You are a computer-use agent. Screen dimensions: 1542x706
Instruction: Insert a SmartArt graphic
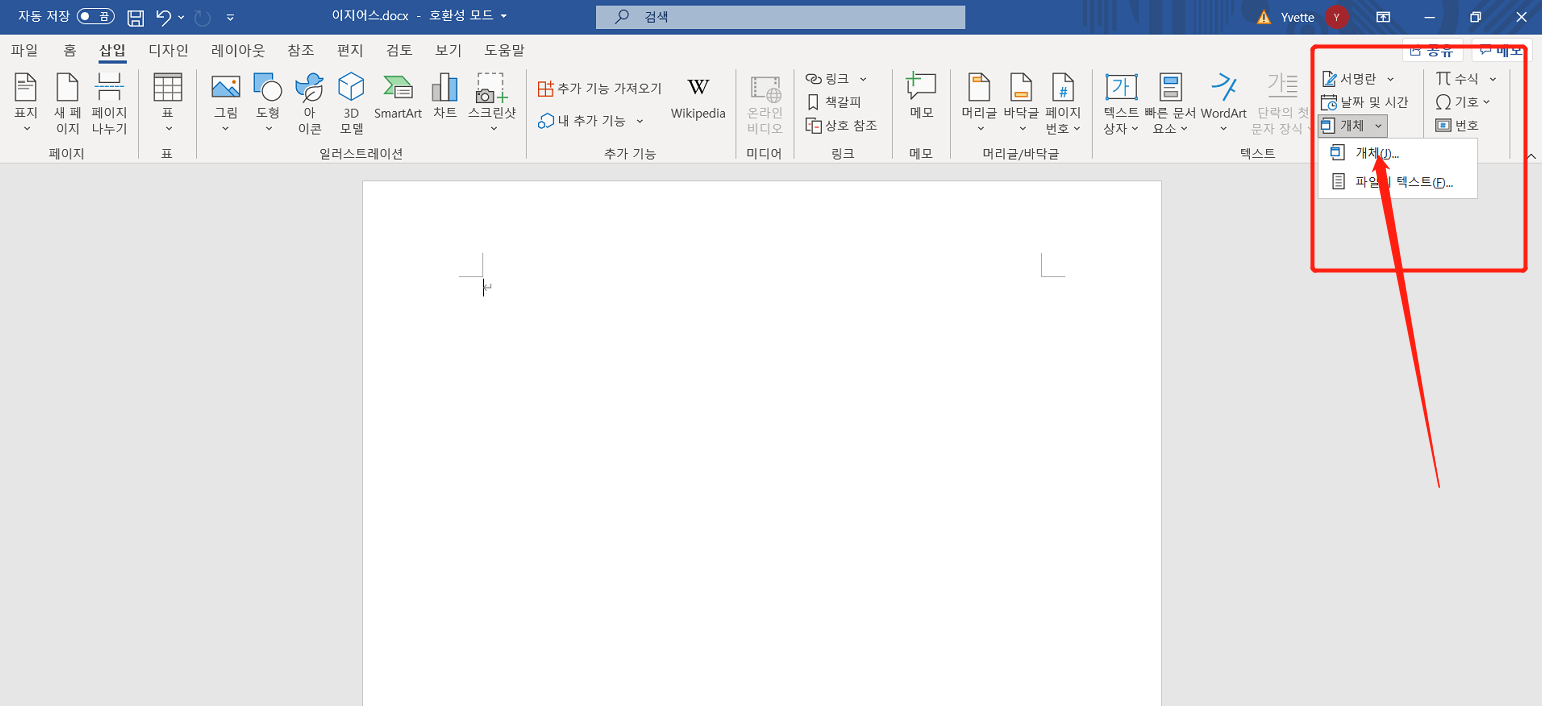pyautogui.click(x=397, y=100)
